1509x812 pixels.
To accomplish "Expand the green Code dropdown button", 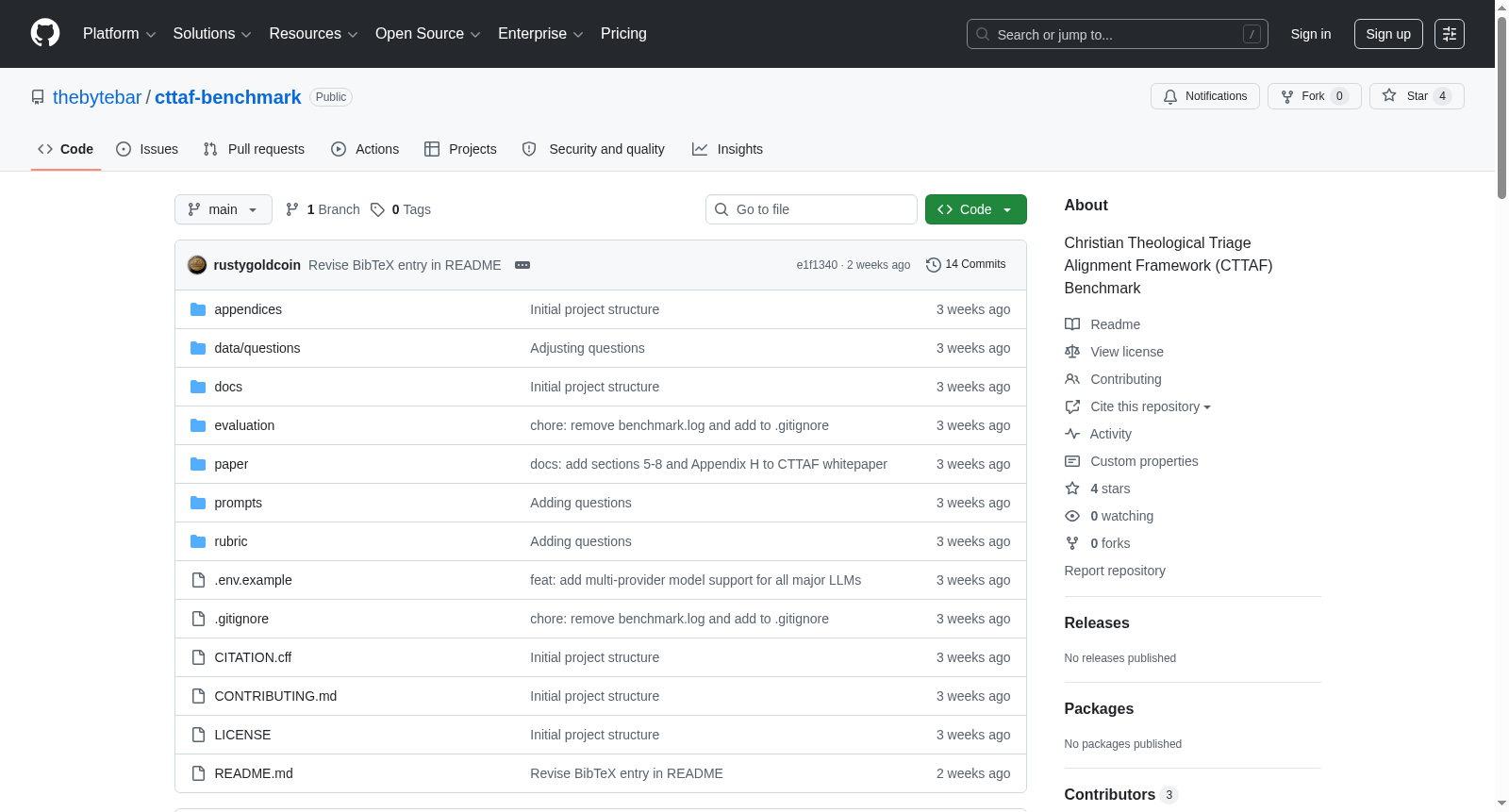I will [976, 209].
